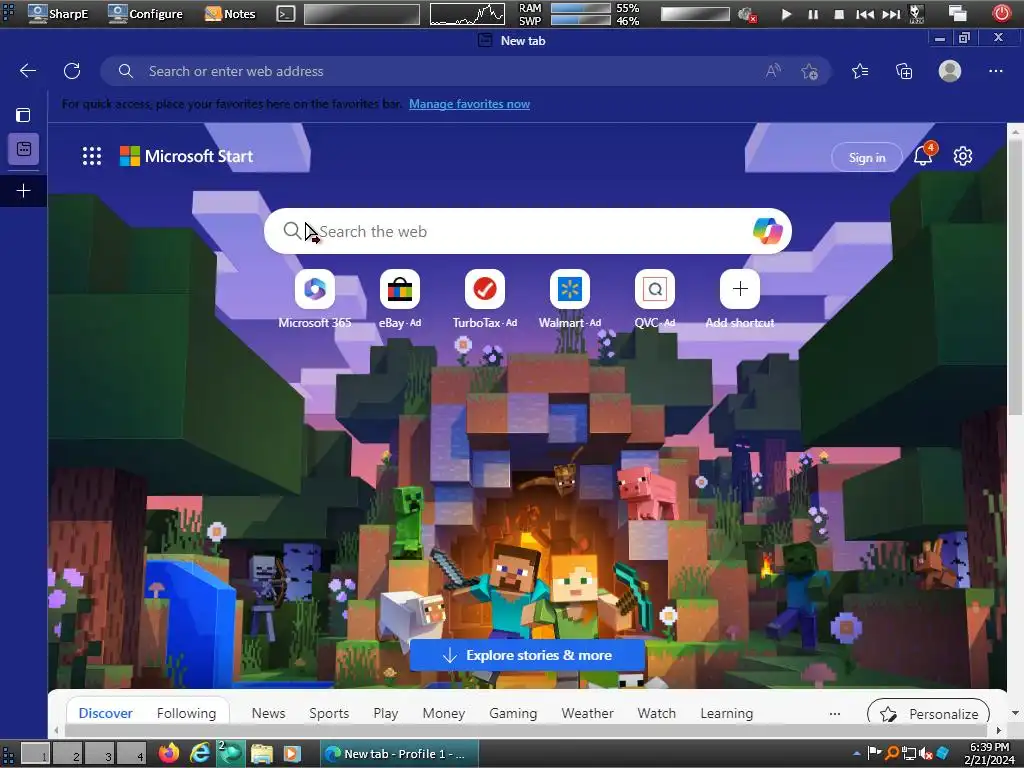
Task: Click the Microsoft Start logo
Action: point(186,156)
